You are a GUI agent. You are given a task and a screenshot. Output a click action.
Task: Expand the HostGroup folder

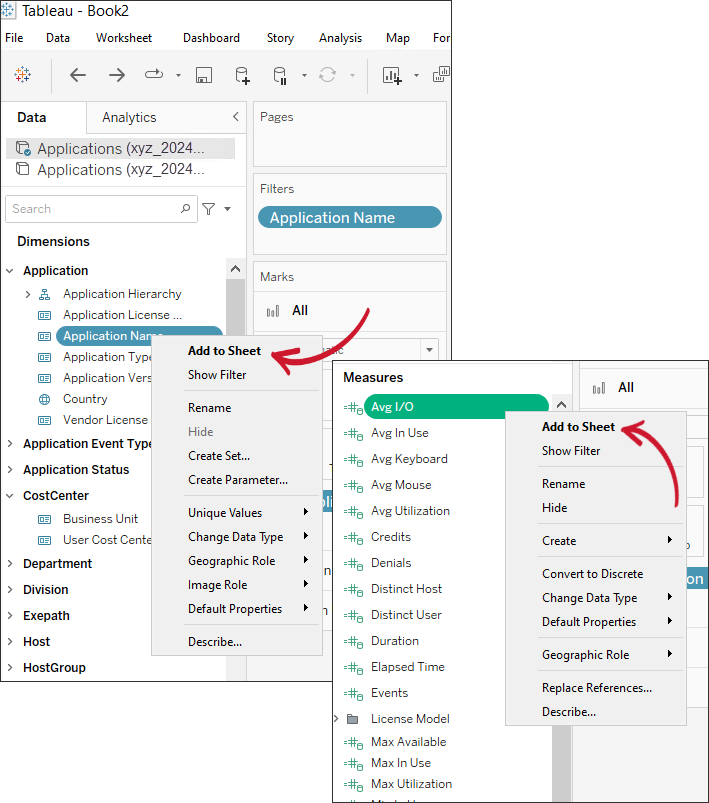[10, 667]
